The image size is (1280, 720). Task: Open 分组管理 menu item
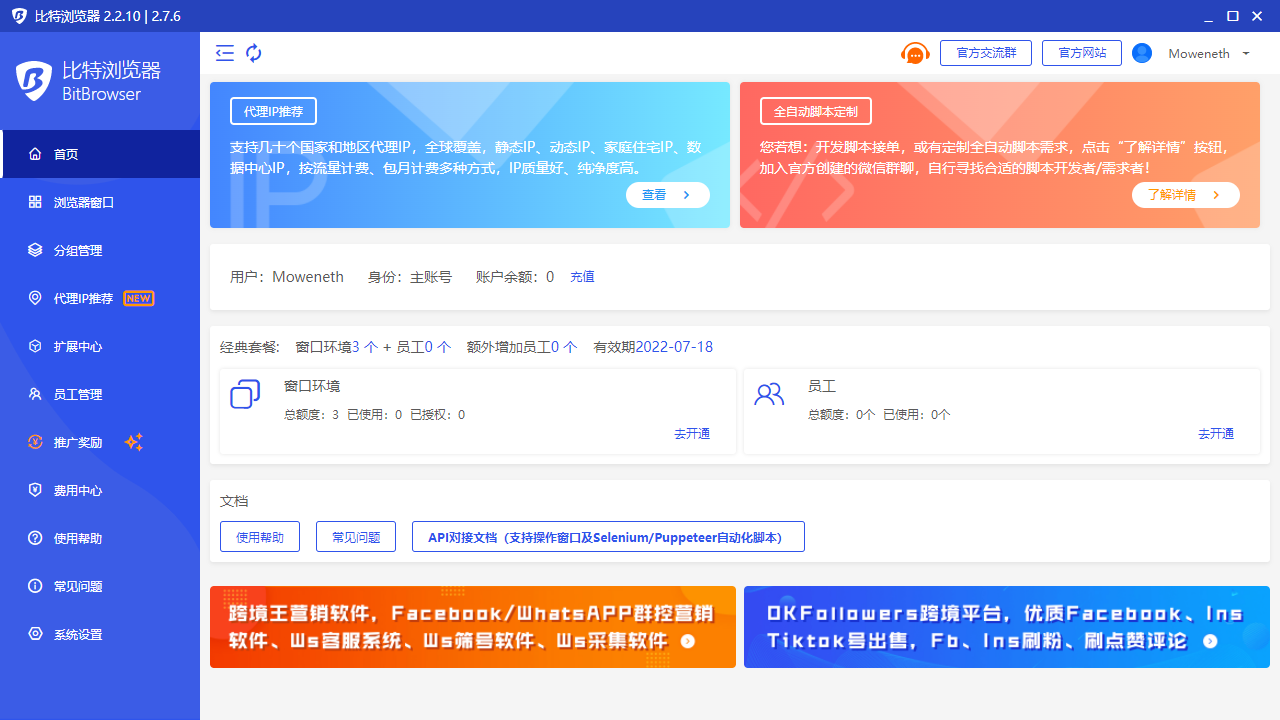click(100, 250)
